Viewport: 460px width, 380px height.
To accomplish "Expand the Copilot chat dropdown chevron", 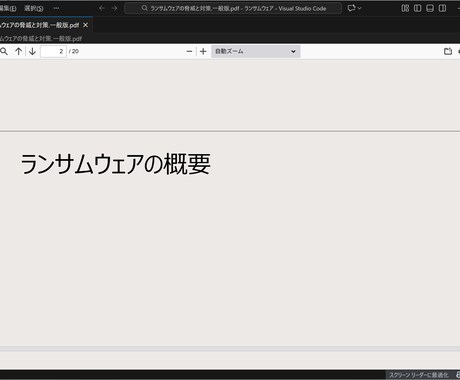I will [x=359, y=8].
